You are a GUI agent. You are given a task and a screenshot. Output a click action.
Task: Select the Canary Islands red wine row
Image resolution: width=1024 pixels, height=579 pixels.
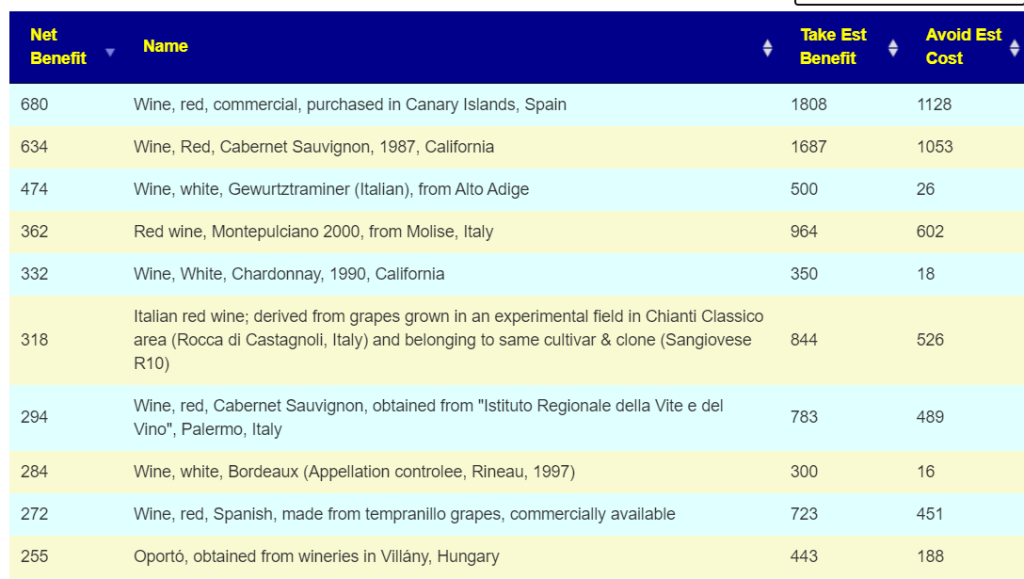click(517, 104)
